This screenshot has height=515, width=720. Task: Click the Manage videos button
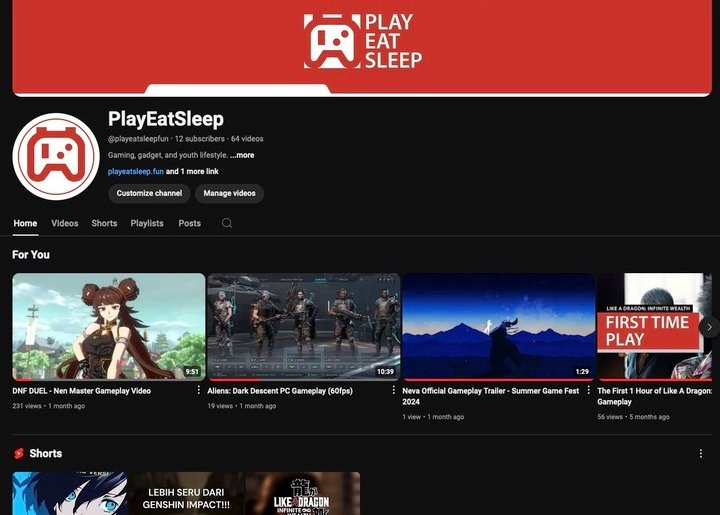230,193
